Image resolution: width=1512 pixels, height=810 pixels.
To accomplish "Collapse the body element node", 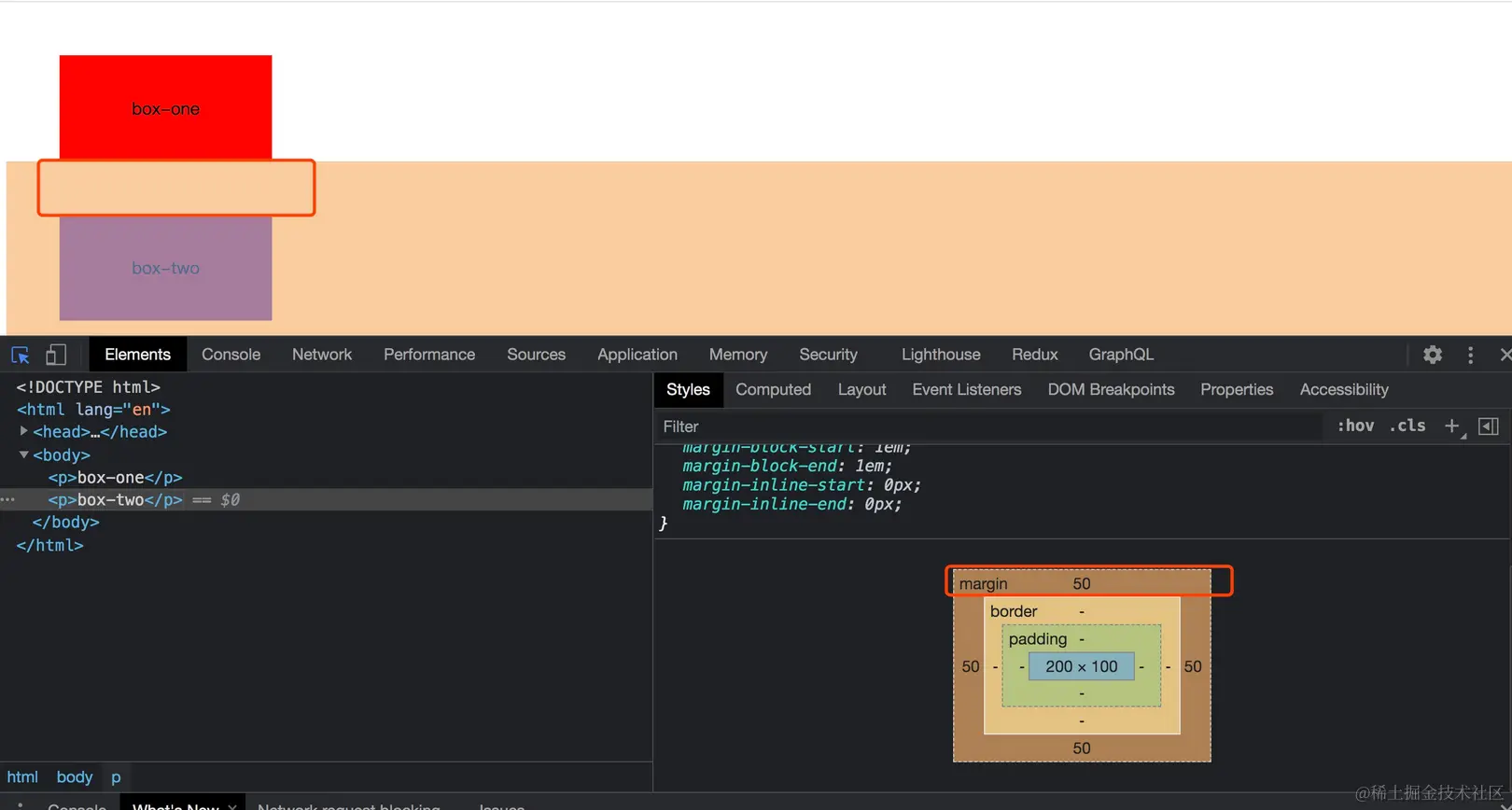I will coord(23,454).
